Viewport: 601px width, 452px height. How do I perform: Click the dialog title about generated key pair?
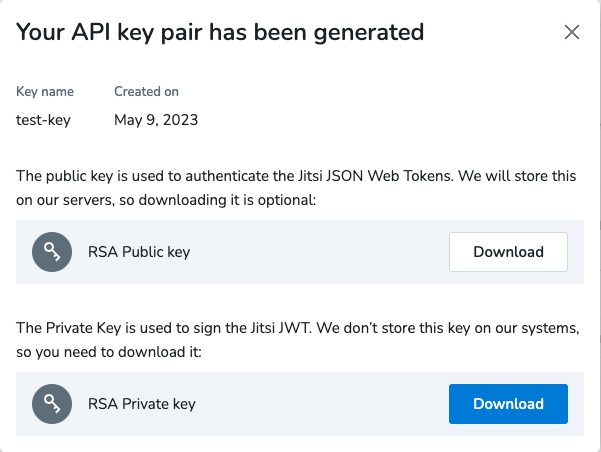220,32
